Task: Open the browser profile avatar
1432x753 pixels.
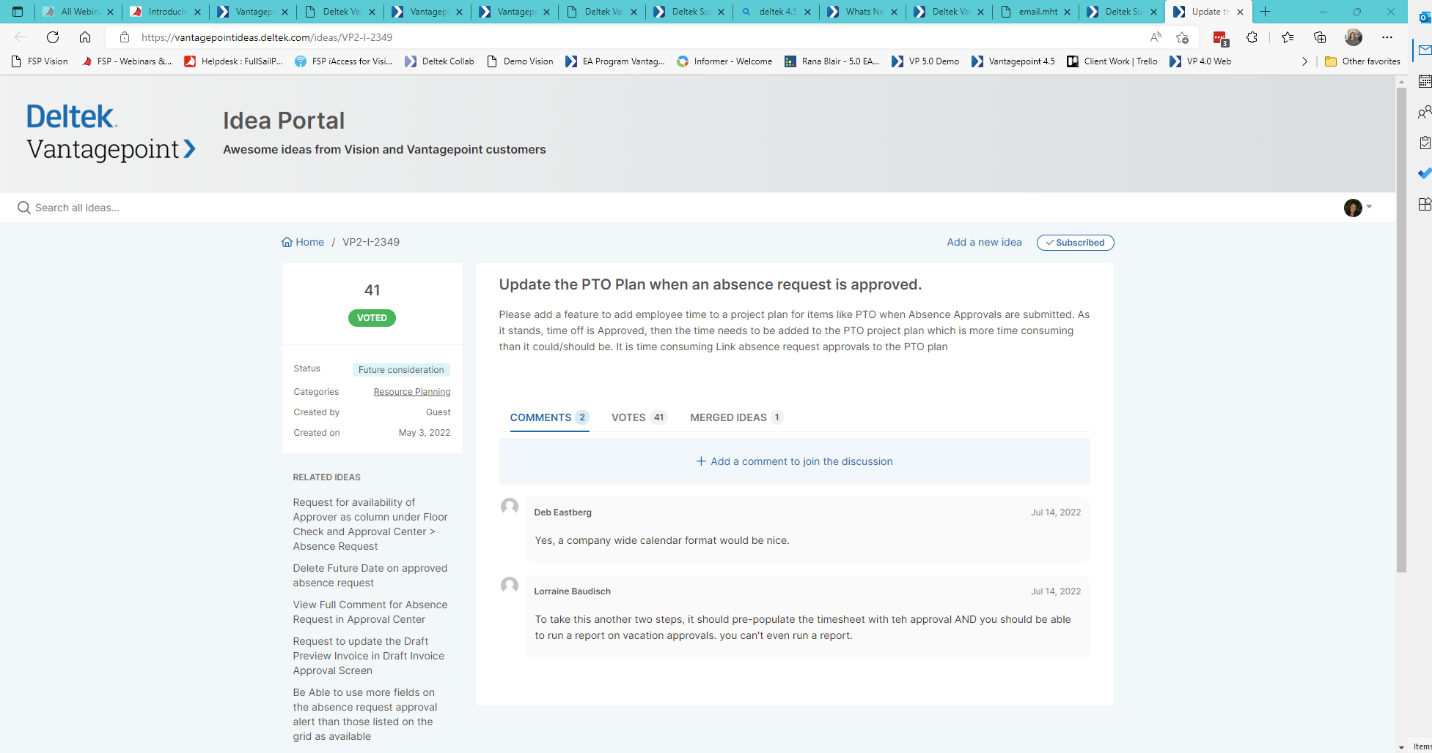Action: pyautogui.click(x=1353, y=37)
